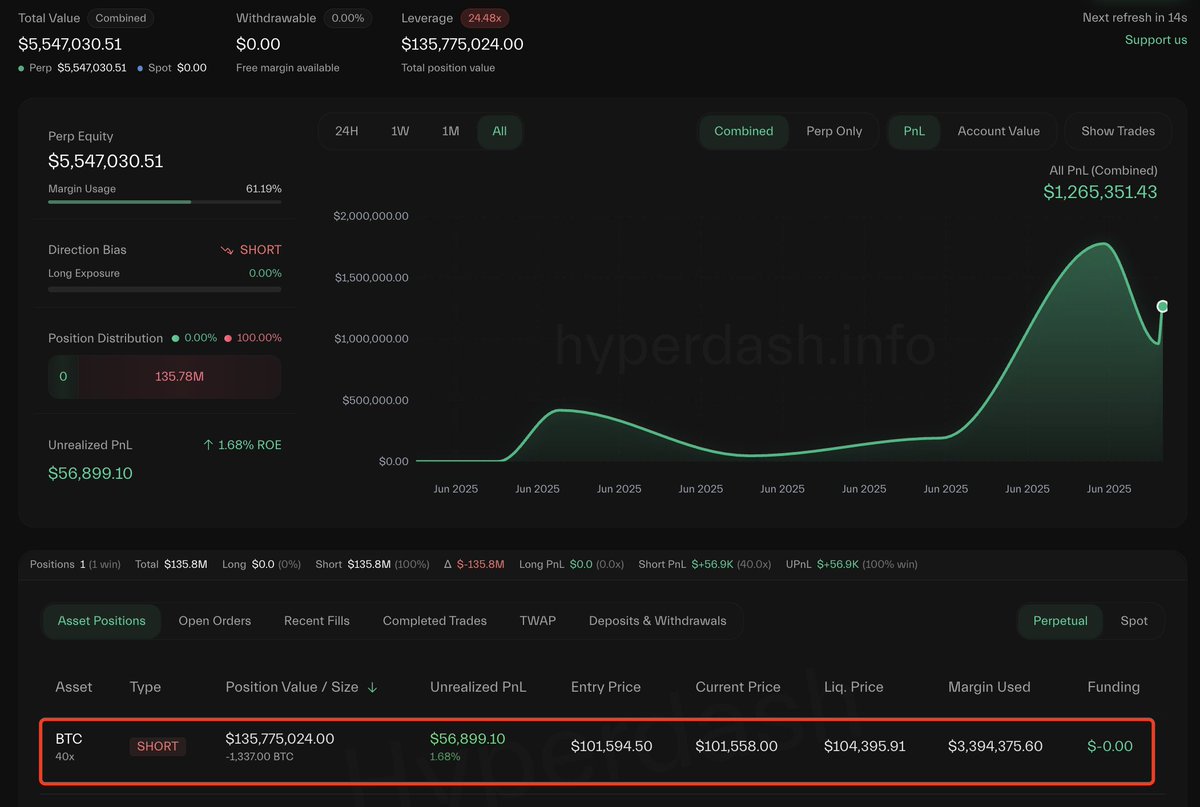Click the SHORT badge on BTC position
Screen dimensions: 1200x807
click(x=157, y=746)
